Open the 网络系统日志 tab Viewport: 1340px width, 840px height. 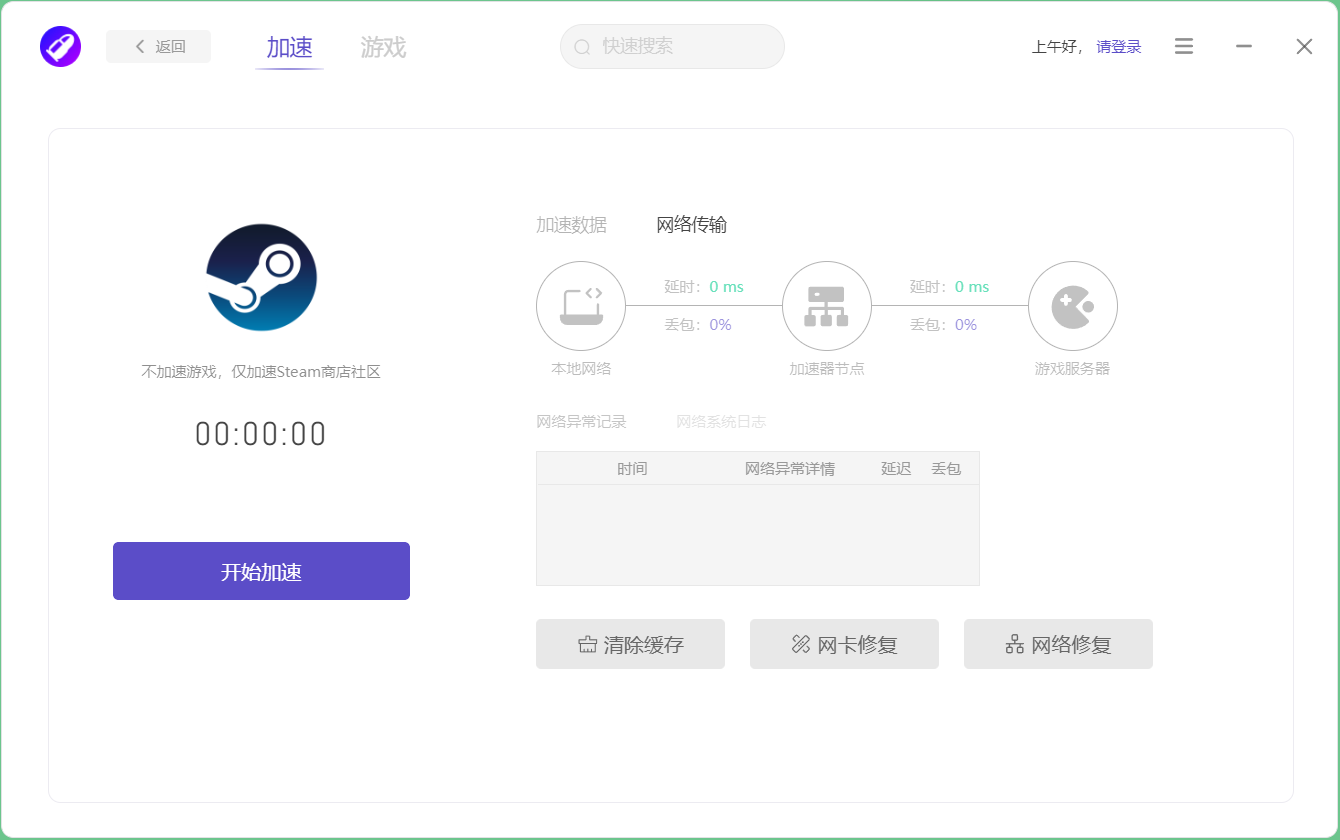(x=721, y=422)
